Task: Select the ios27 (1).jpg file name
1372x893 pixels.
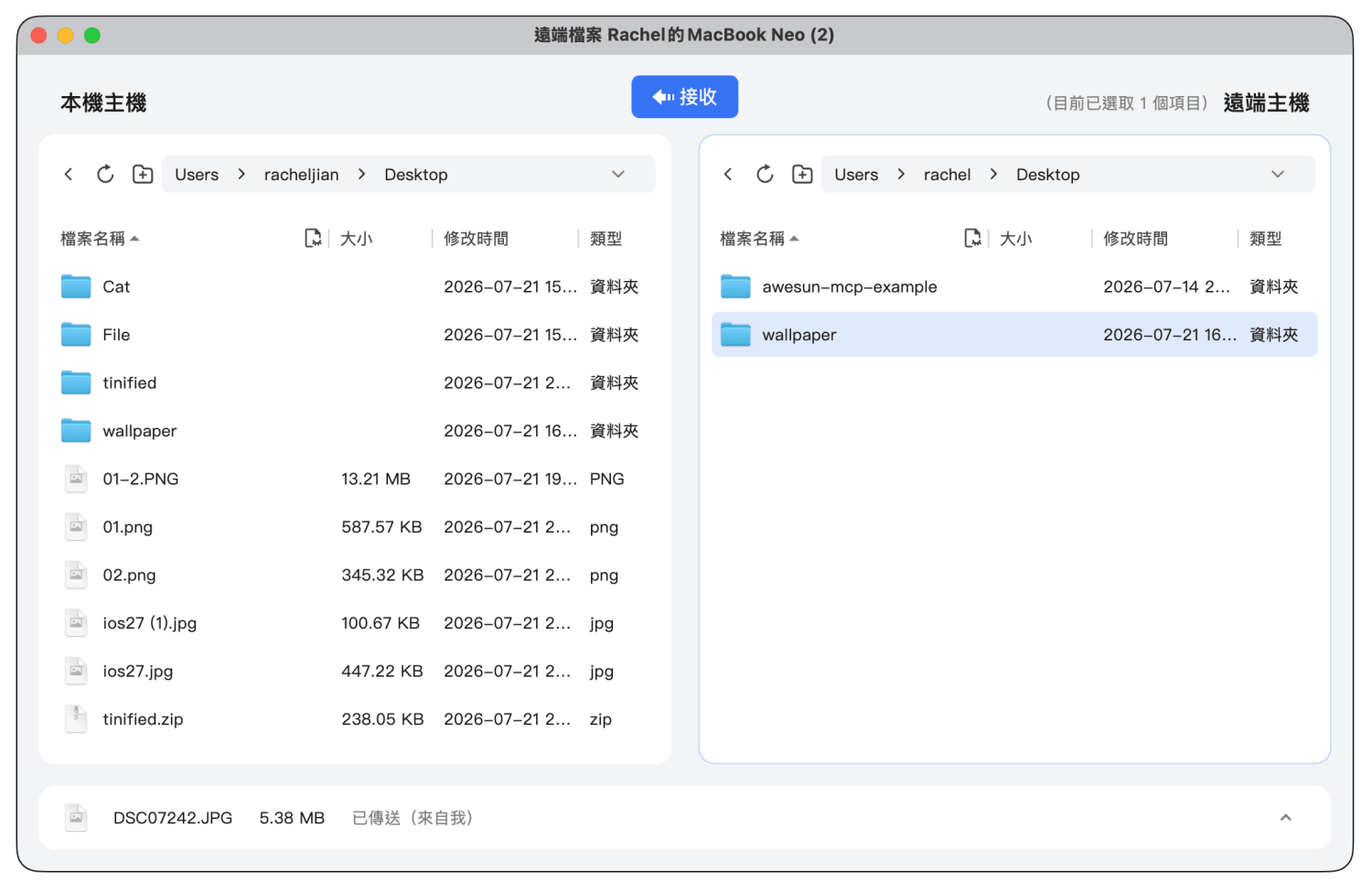Action: [150, 623]
